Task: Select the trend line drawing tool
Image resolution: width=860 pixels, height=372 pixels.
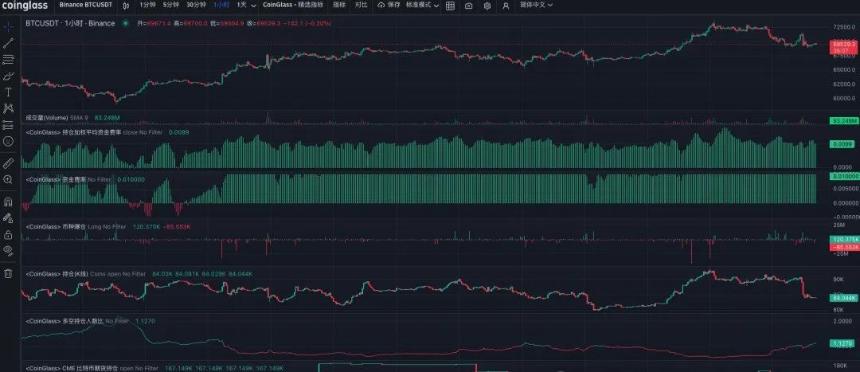Action: 8,43
